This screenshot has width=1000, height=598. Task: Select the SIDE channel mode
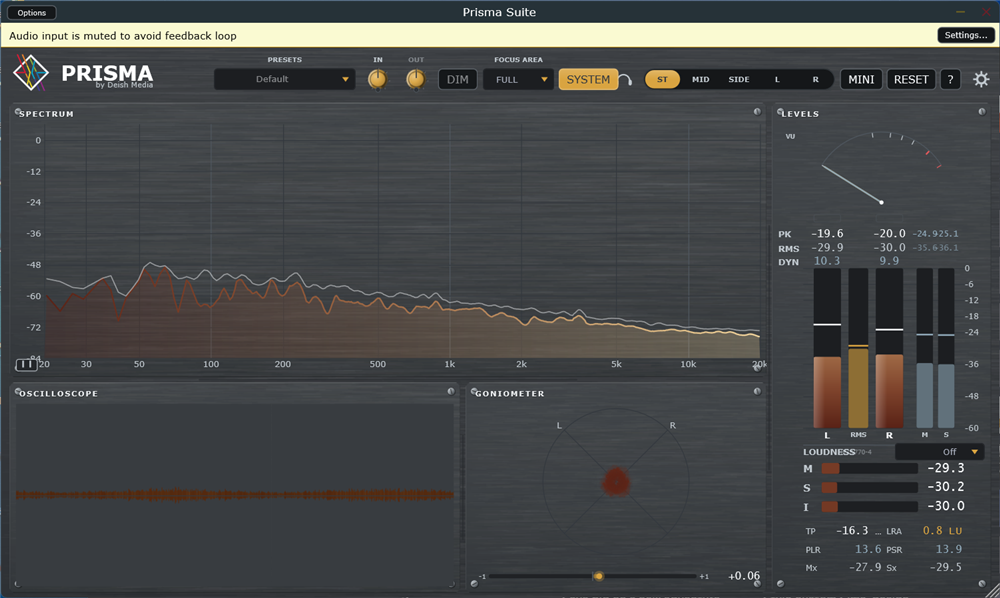[x=739, y=79]
